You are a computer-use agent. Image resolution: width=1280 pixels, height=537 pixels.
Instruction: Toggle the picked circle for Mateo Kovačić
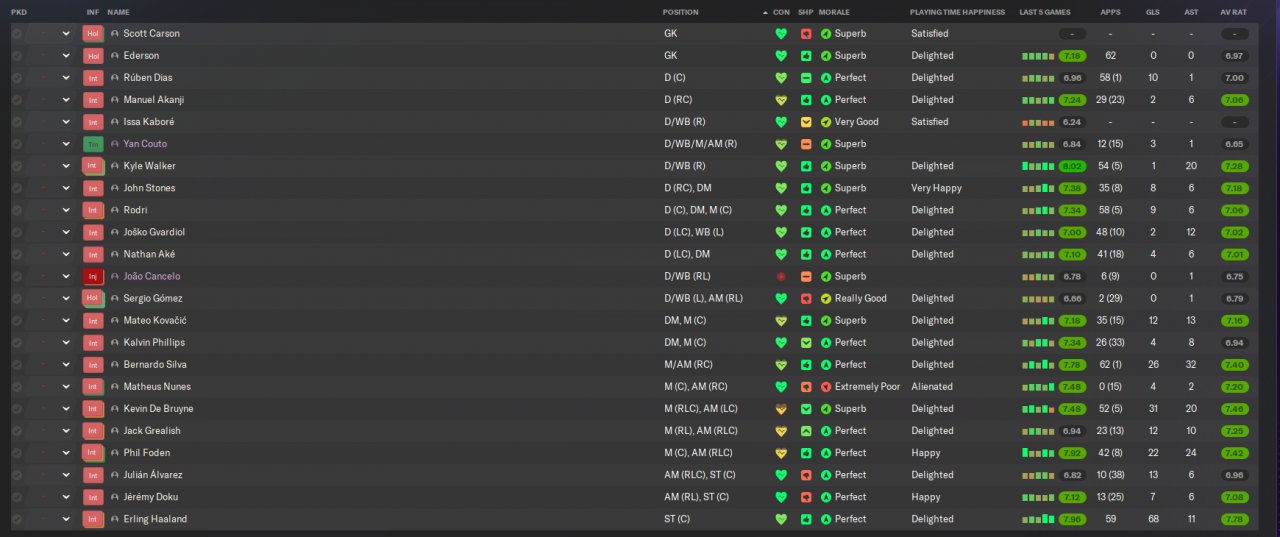coord(17,320)
